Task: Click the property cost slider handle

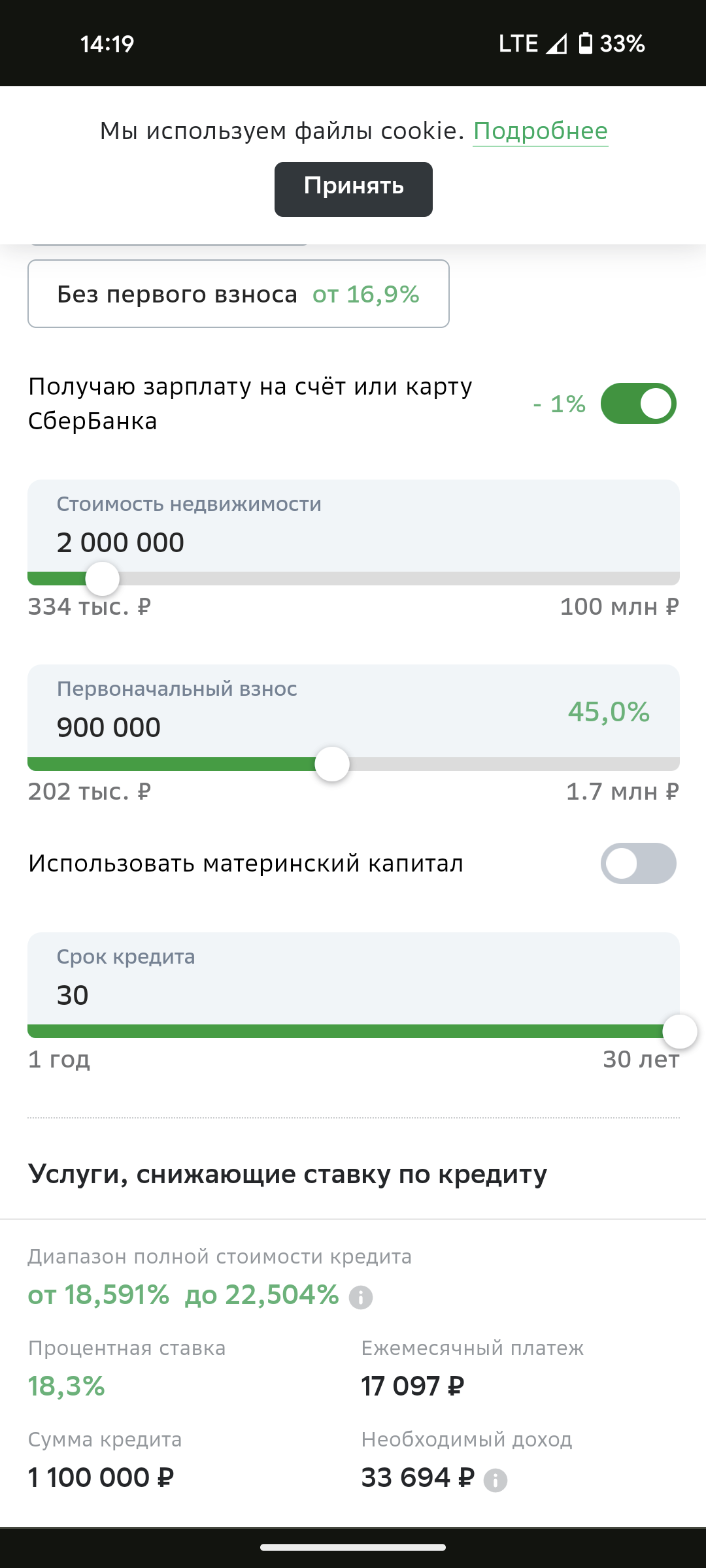Action: pyautogui.click(x=103, y=579)
